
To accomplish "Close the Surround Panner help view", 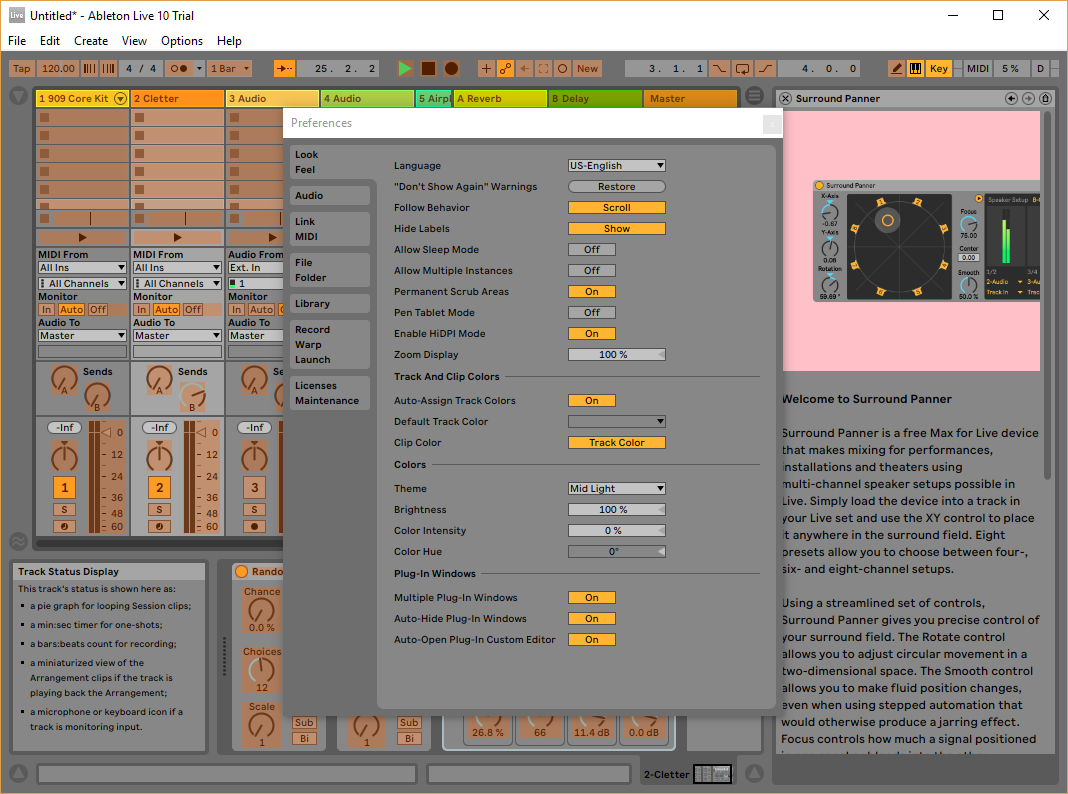I will tap(785, 99).
